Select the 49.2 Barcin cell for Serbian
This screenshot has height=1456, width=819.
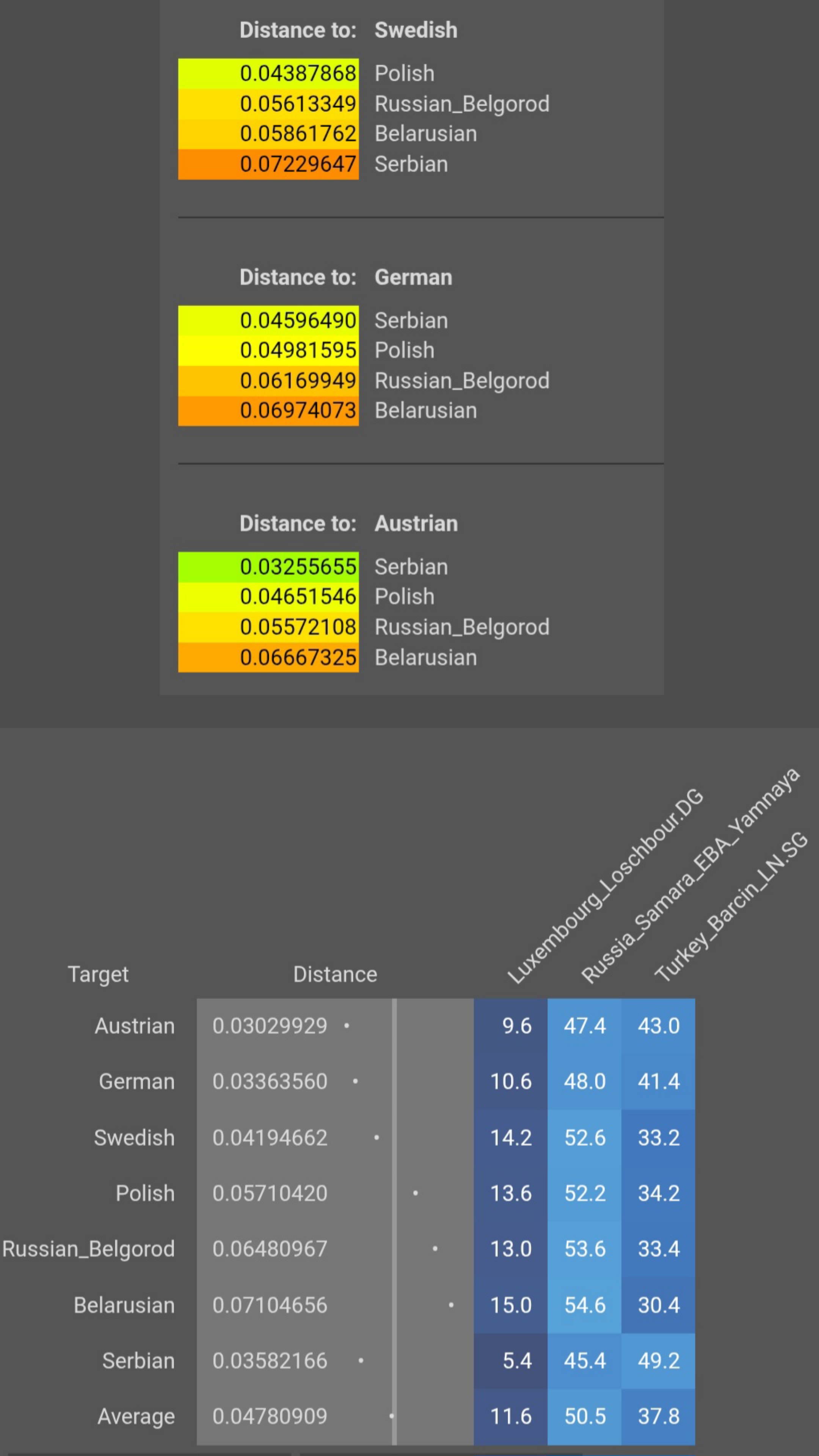coord(658,1360)
